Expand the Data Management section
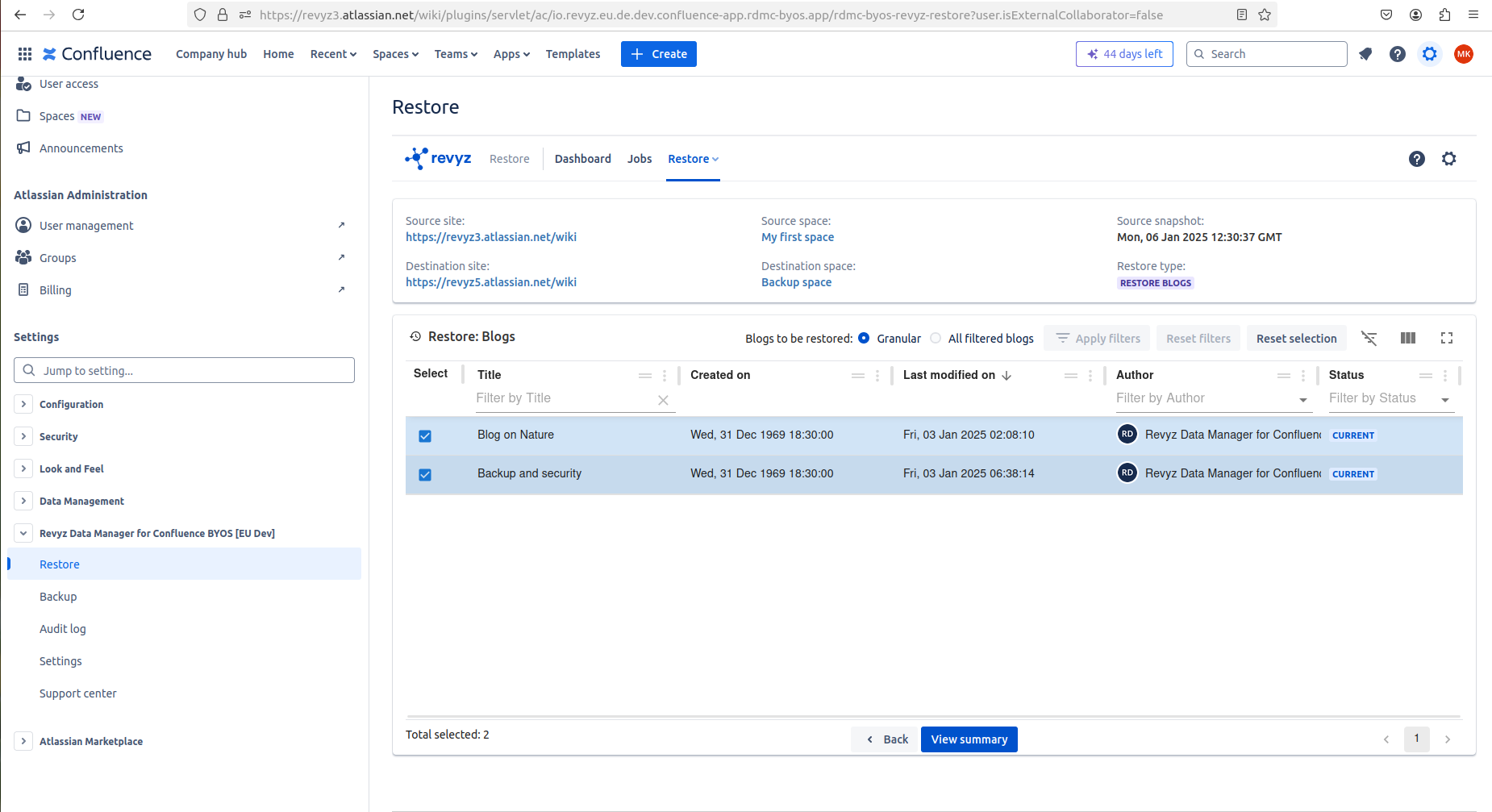The width and height of the screenshot is (1492, 812). click(23, 501)
